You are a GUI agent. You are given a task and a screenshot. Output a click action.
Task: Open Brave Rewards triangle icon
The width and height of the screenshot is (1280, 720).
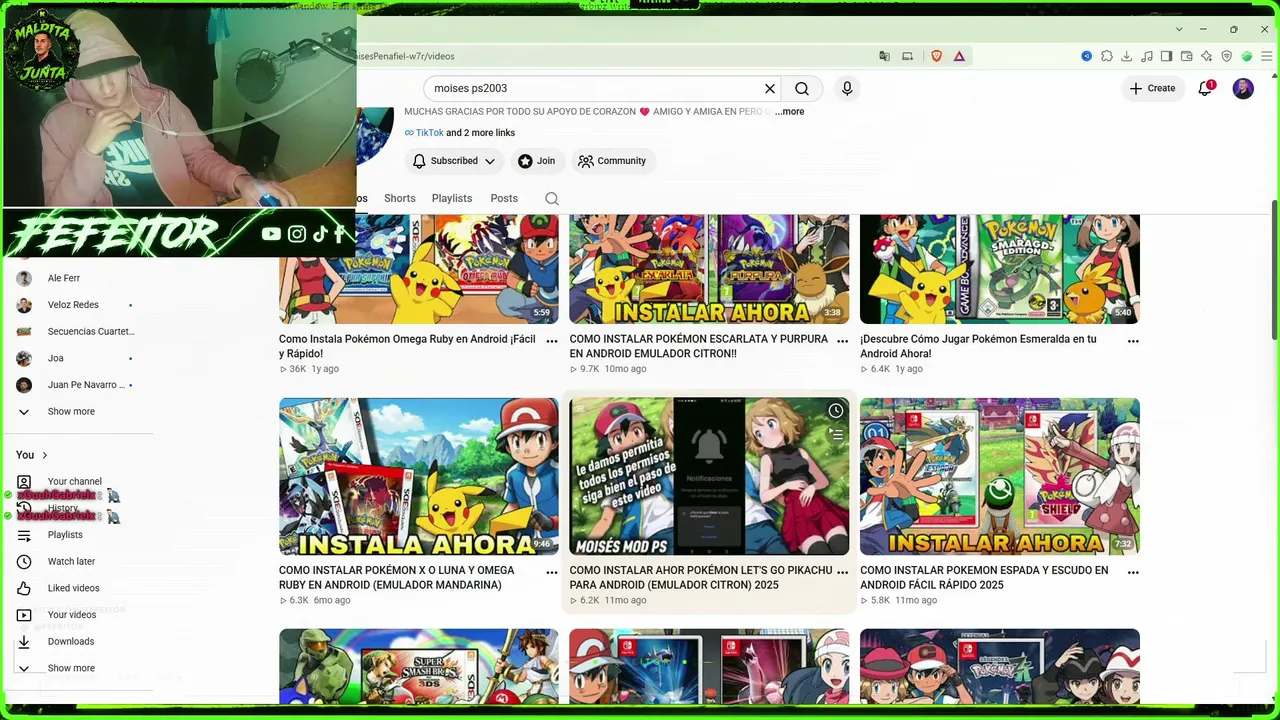coord(959,56)
